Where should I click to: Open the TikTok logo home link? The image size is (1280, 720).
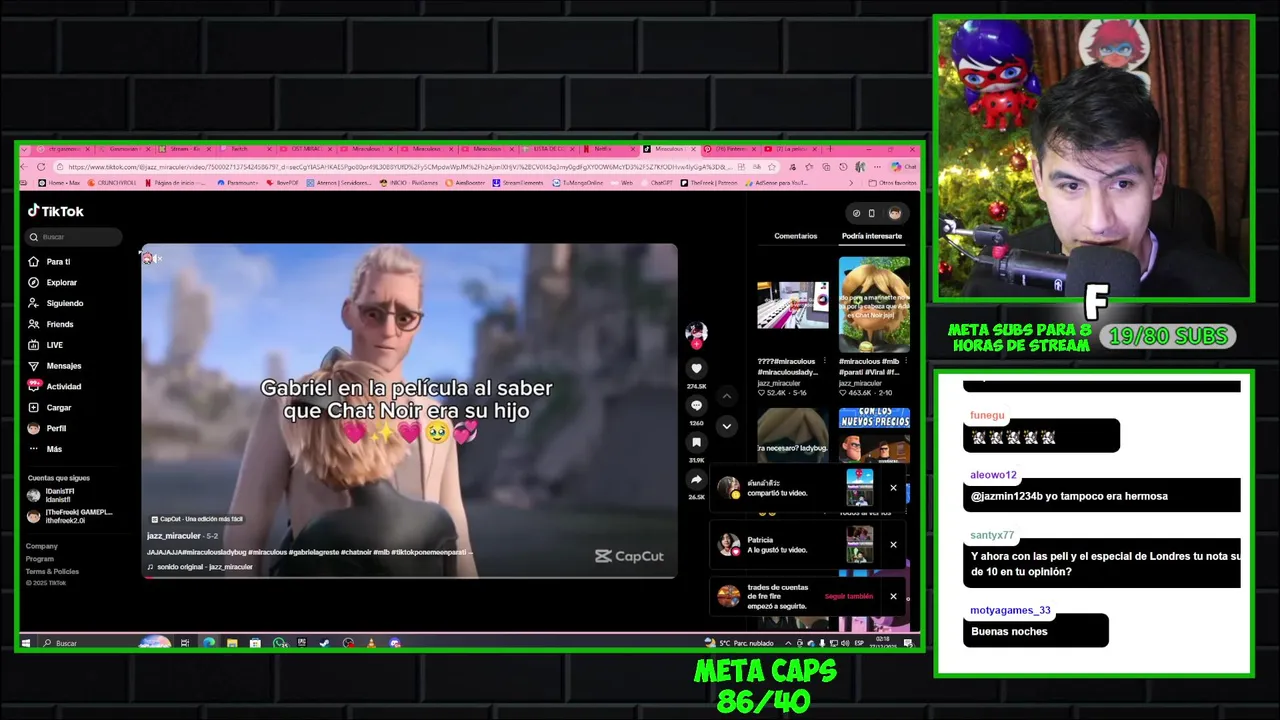click(56, 211)
